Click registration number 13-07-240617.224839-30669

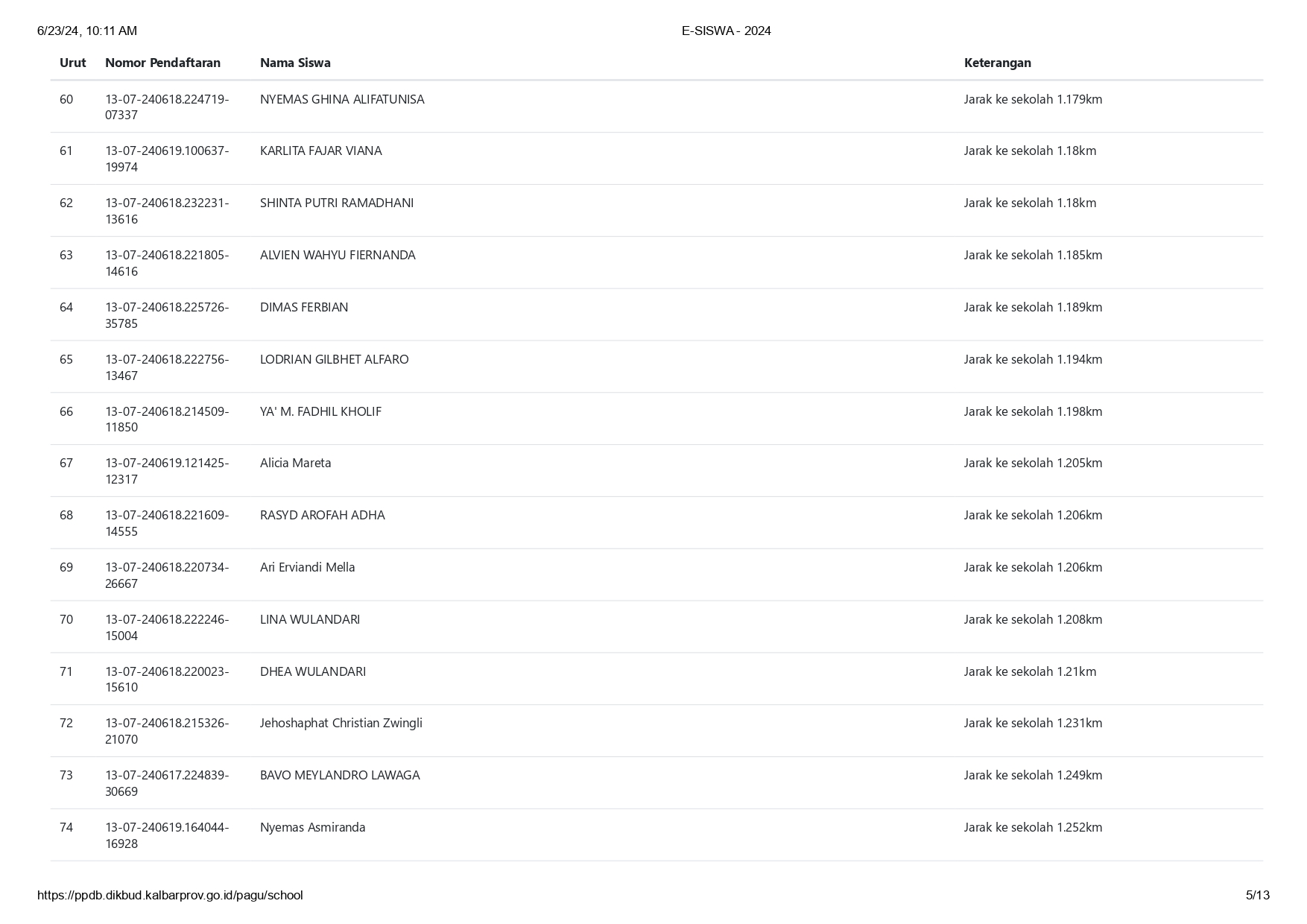click(x=167, y=783)
